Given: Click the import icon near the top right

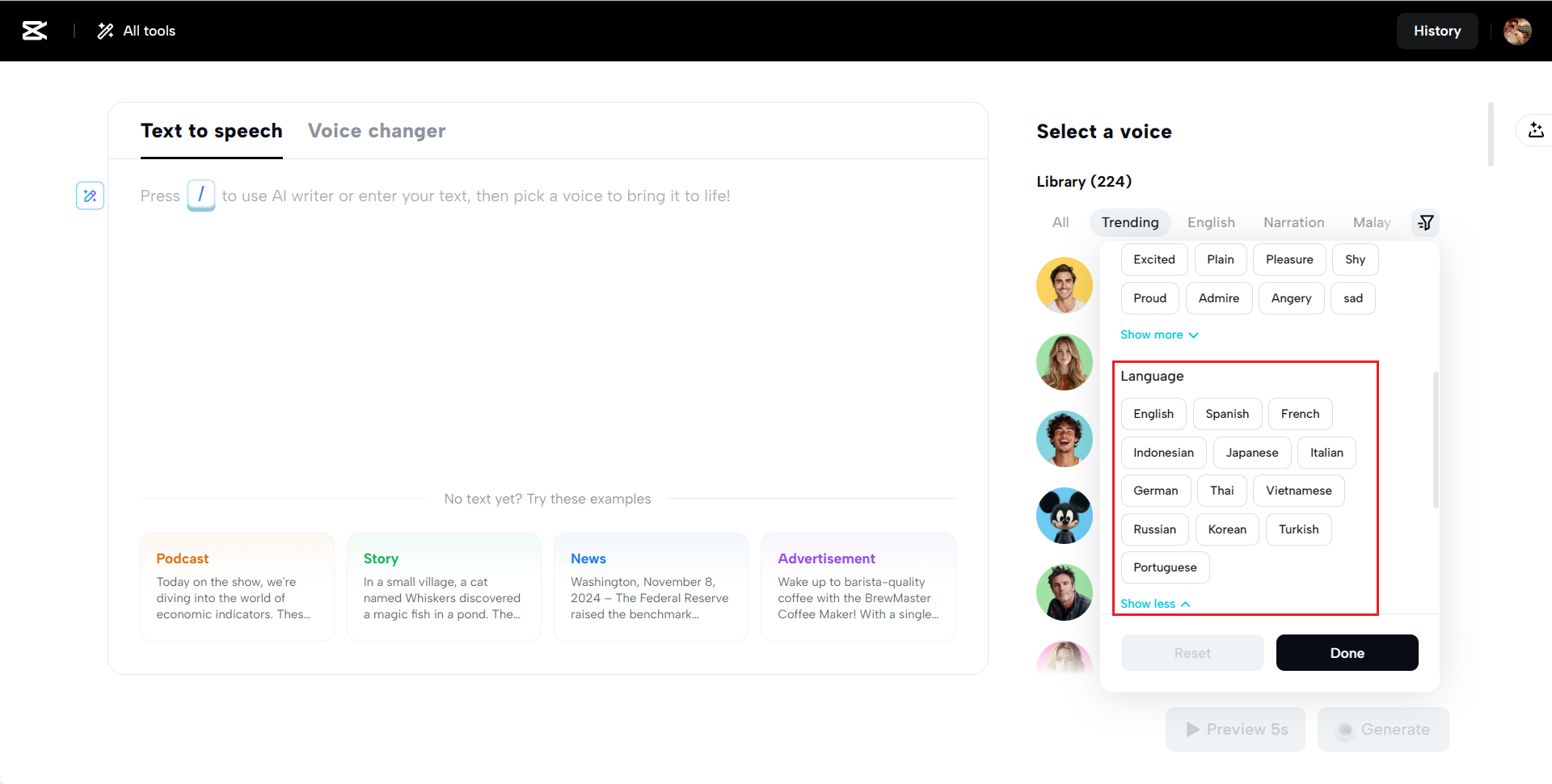Looking at the screenshot, I should click(1536, 130).
